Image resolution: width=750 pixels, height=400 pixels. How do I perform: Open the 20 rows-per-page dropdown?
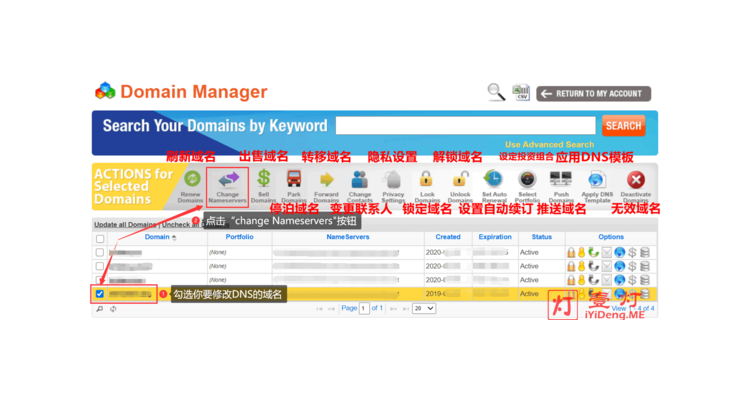(x=424, y=309)
